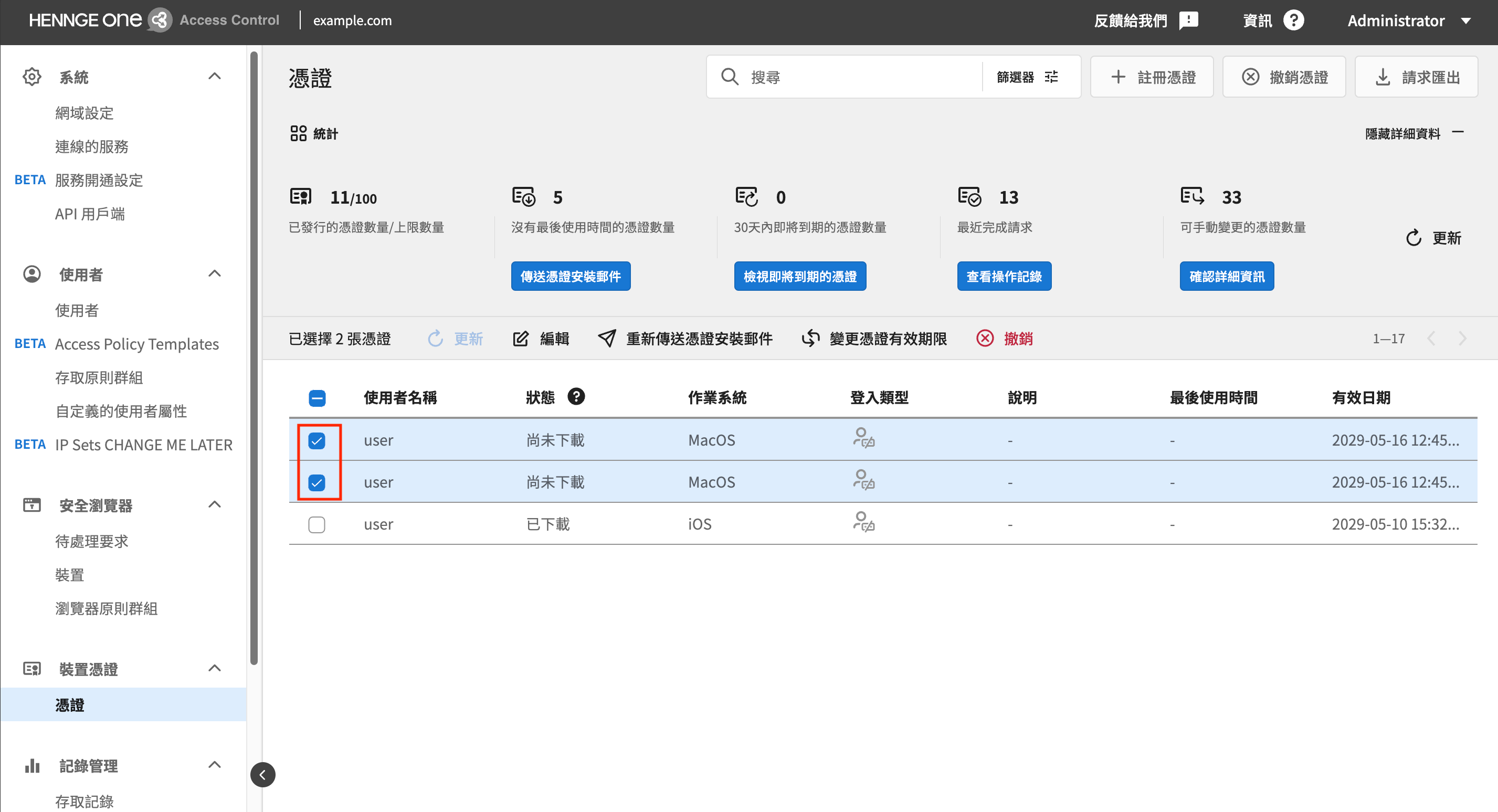Click 變更憑證有效期限 in the toolbar

click(x=874, y=339)
